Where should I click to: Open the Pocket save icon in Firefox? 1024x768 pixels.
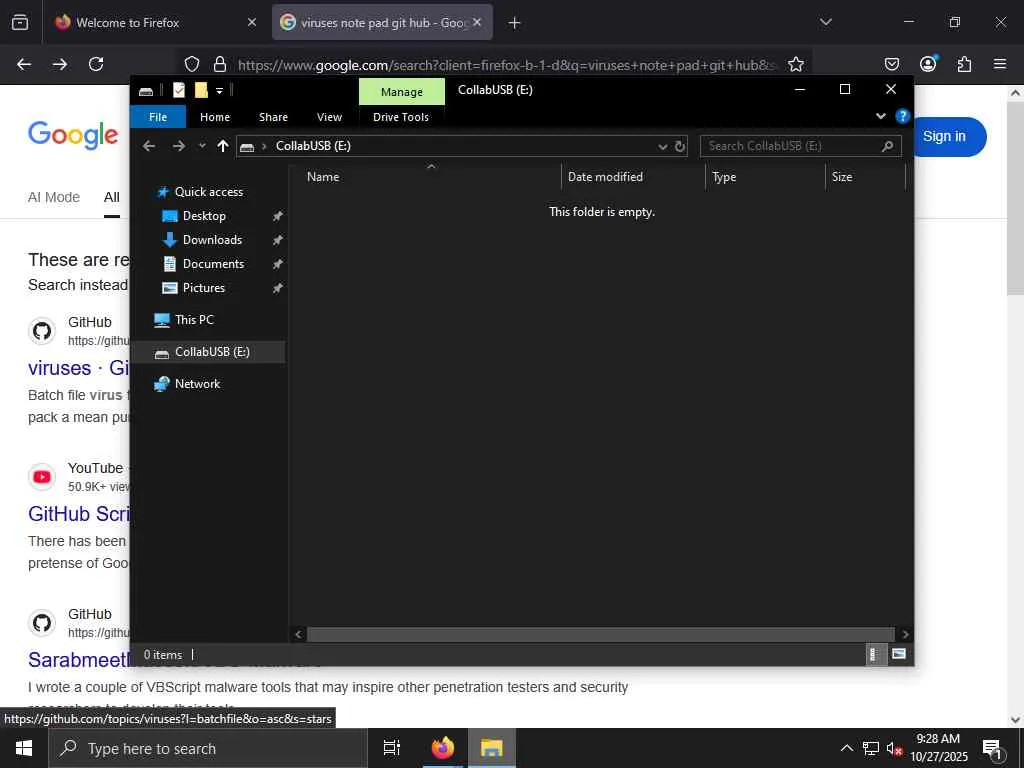[x=891, y=64]
